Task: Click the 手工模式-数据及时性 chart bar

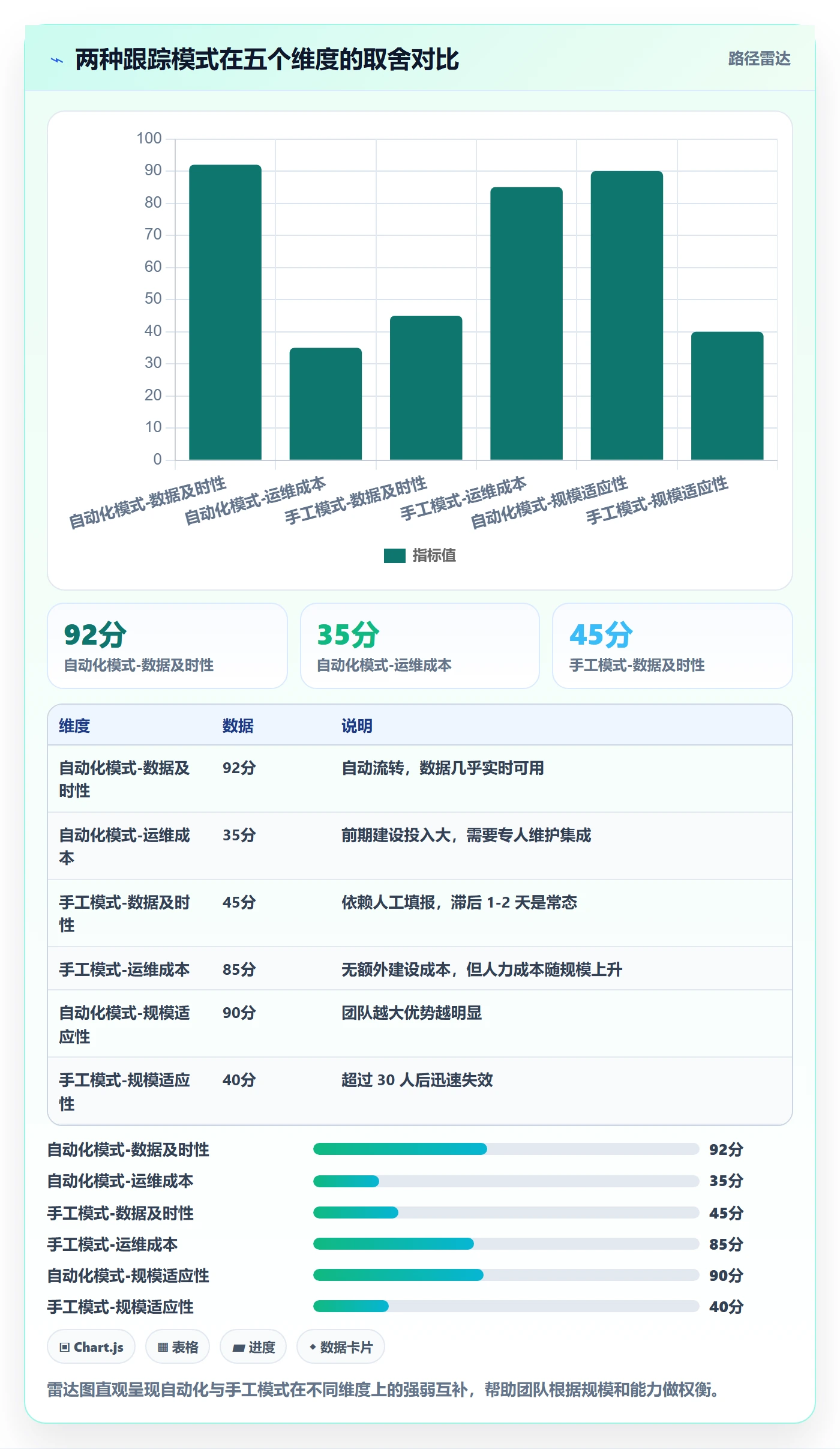Action: 426,388
